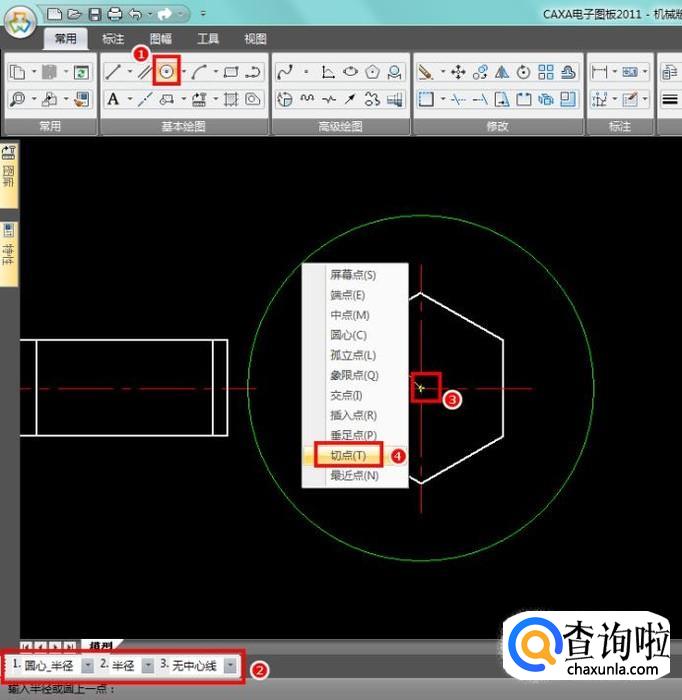
Task: Switch to the 工具 ribbon tab
Action: [x=208, y=39]
